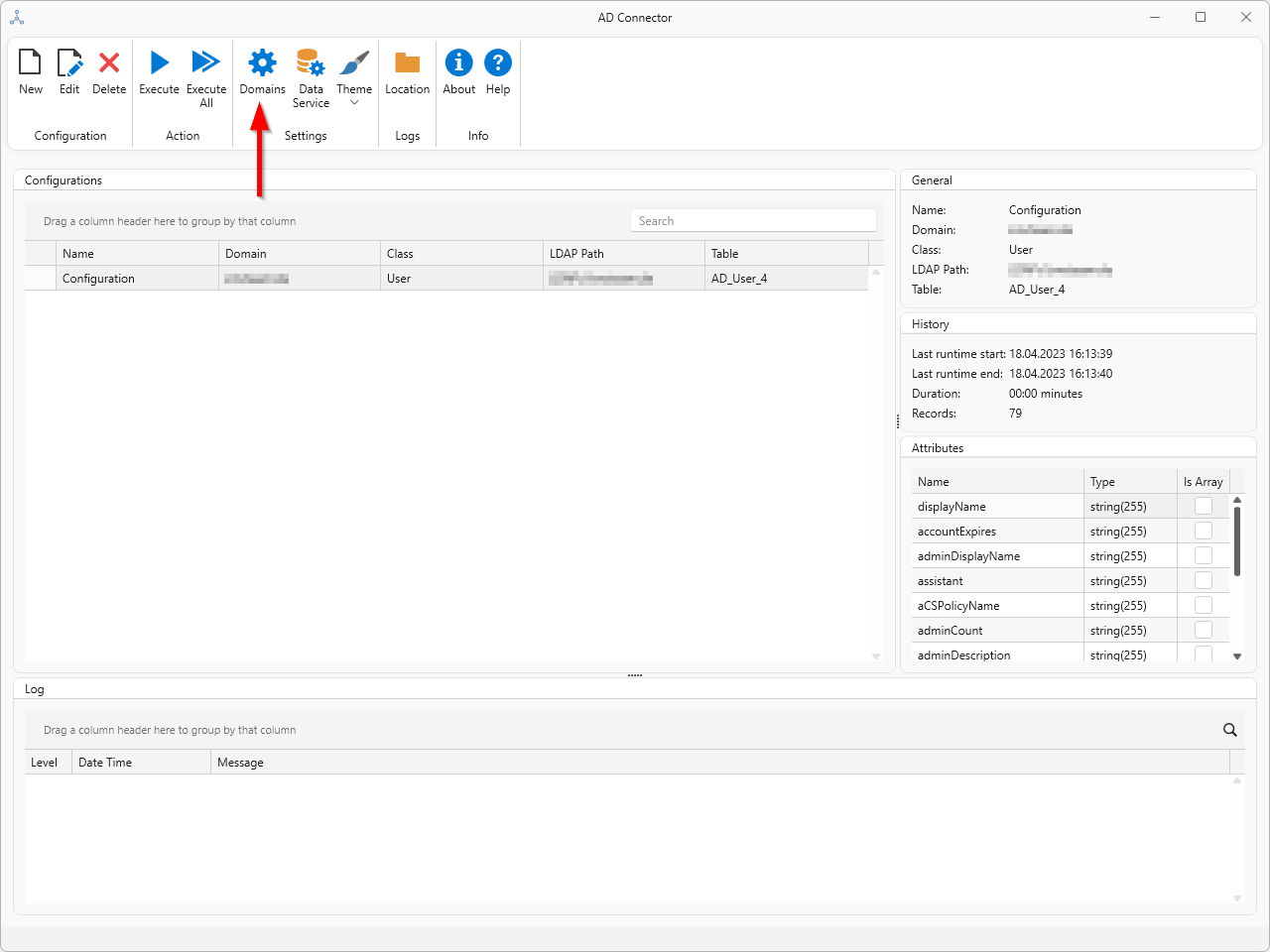This screenshot has height=952, width=1270.
Task: Open the About dialog
Action: [x=458, y=72]
